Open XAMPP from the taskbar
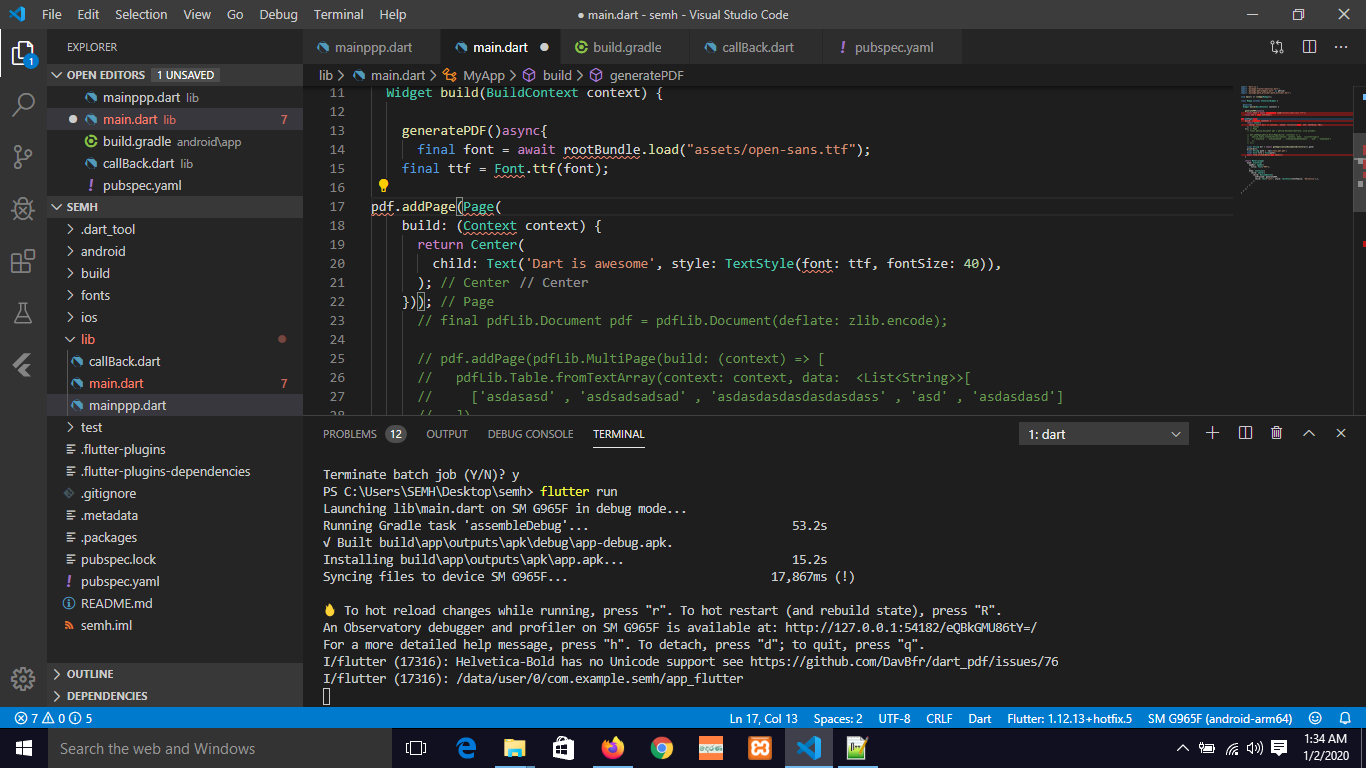Image resolution: width=1366 pixels, height=768 pixels. point(760,748)
